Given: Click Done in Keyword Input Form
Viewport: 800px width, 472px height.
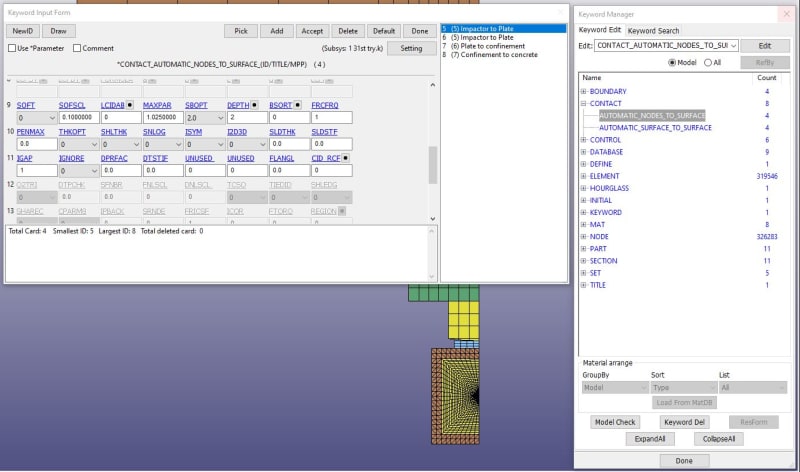Looking at the screenshot, I should coord(420,31).
